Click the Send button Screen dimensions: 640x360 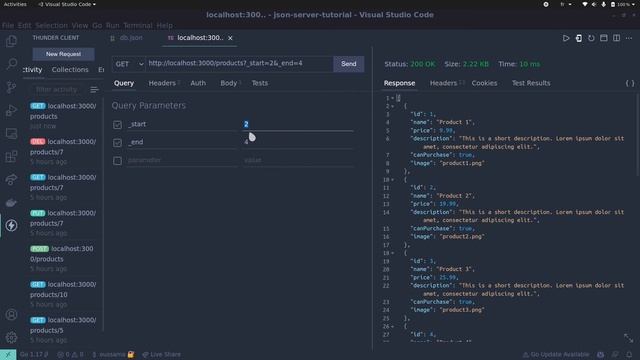[348, 64]
